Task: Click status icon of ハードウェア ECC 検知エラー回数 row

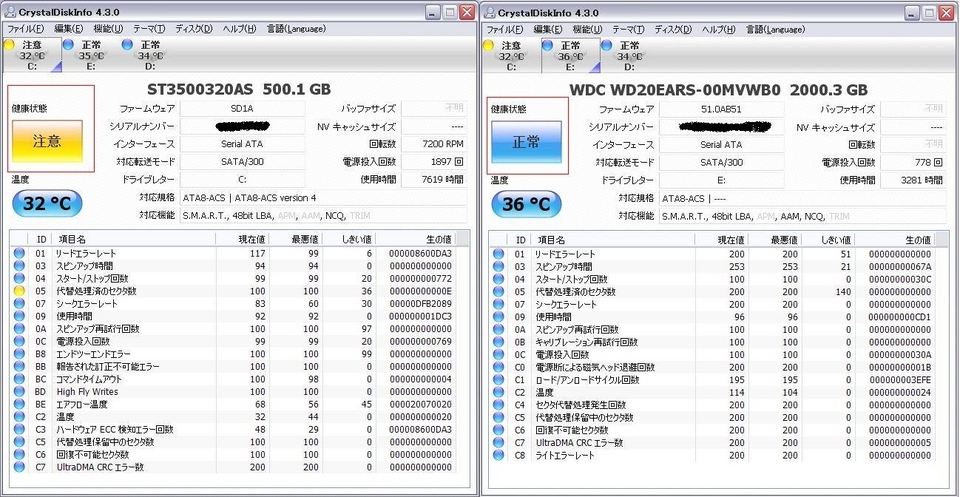Action: coord(19,429)
